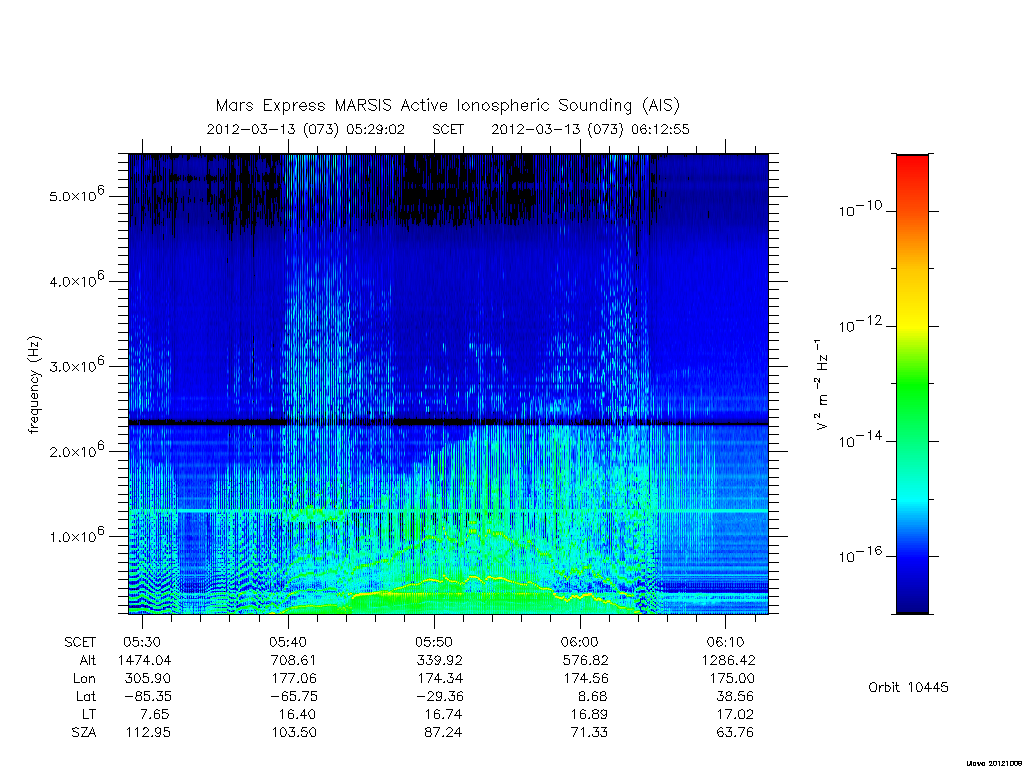Image resolution: width=1024 pixels, height=768 pixels.
Task: Click the 4.0×10^6 frequency tick label
Action: (76, 280)
